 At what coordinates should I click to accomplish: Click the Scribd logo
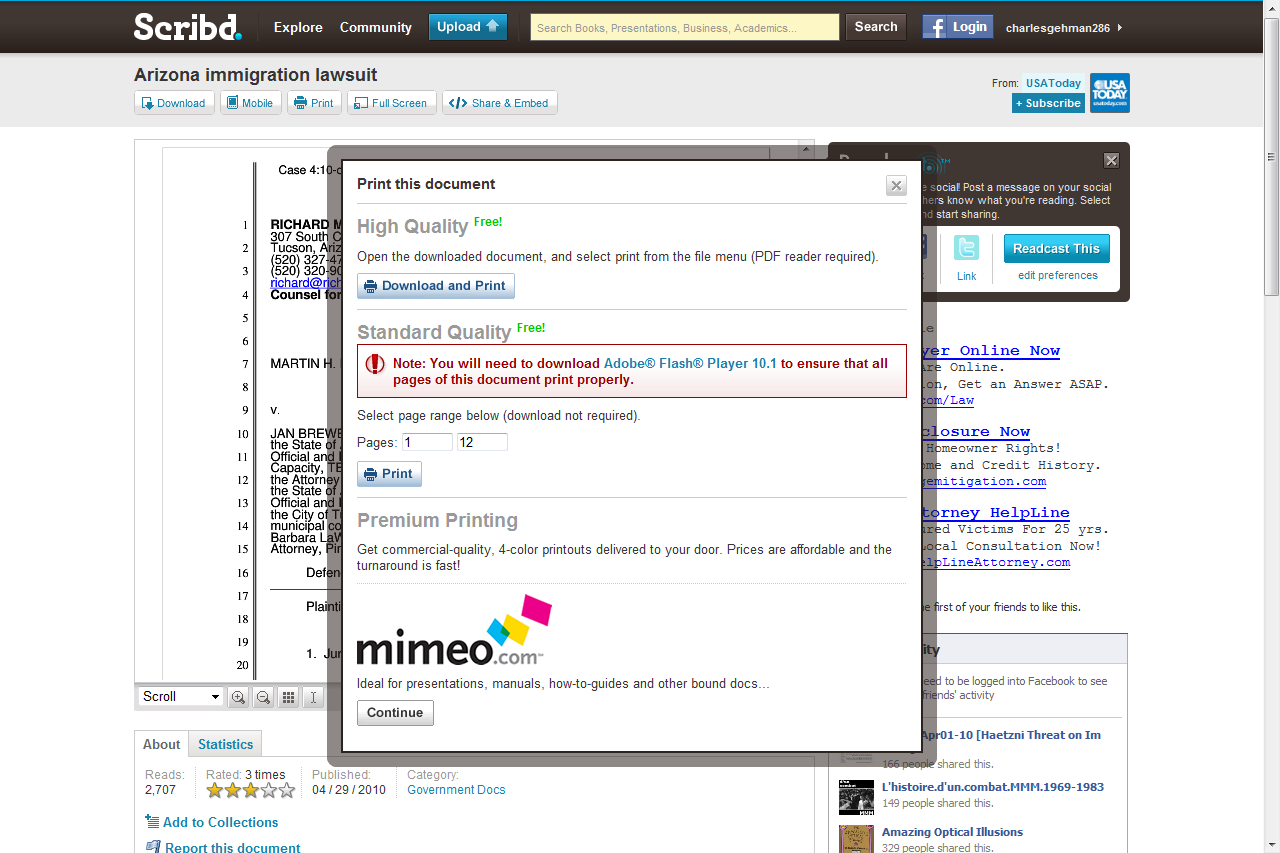pyautogui.click(x=188, y=26)
